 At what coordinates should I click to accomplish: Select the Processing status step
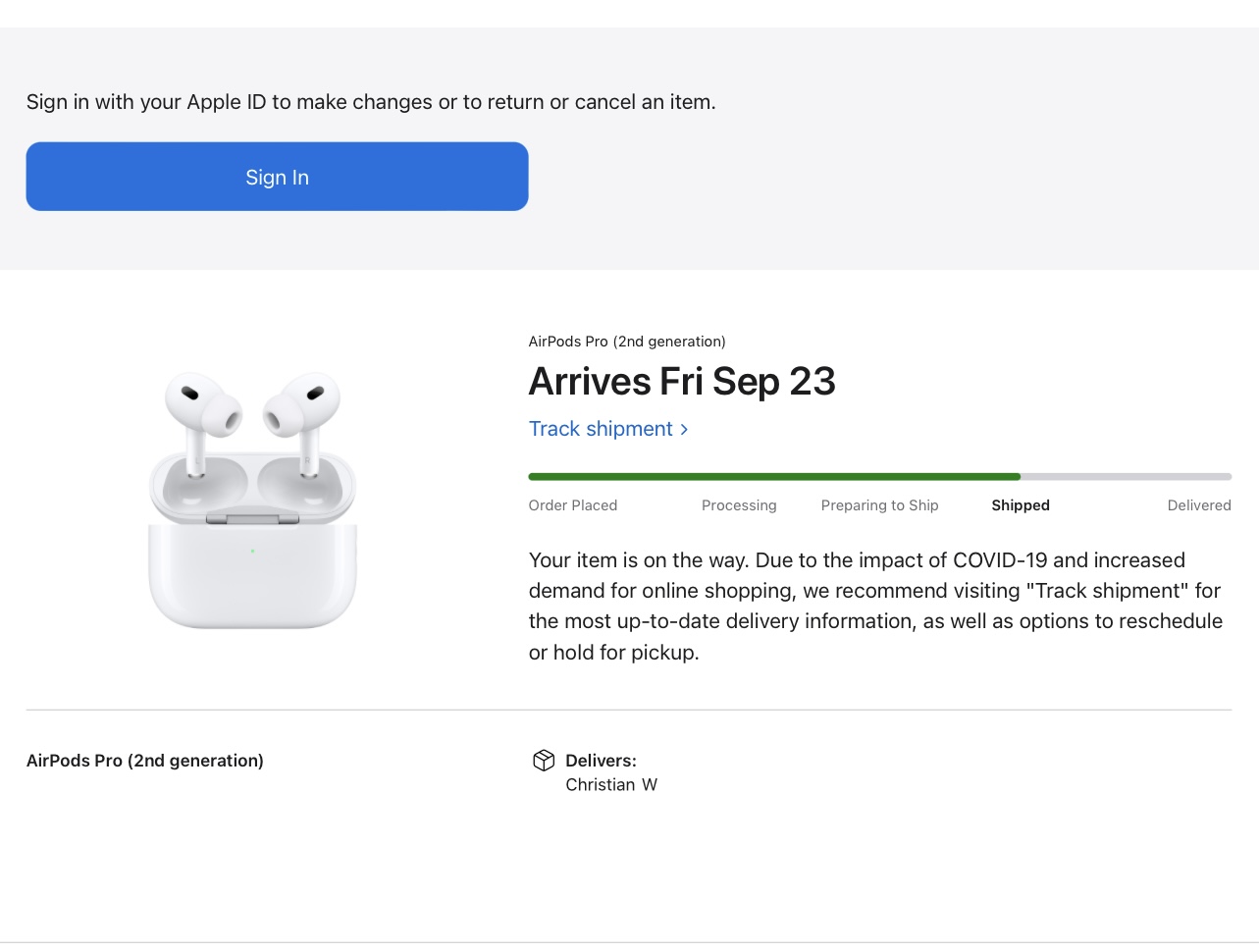click(x=739, y=505)
